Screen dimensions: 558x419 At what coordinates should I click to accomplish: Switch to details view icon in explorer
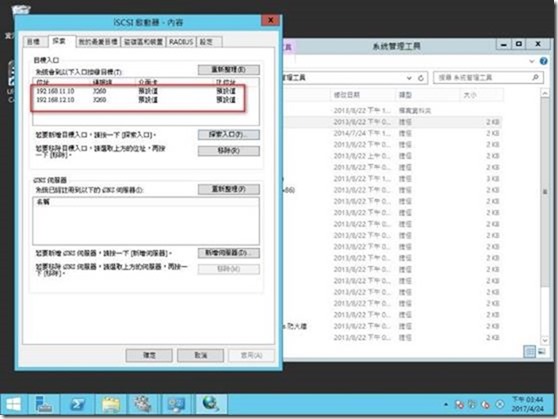530,351
